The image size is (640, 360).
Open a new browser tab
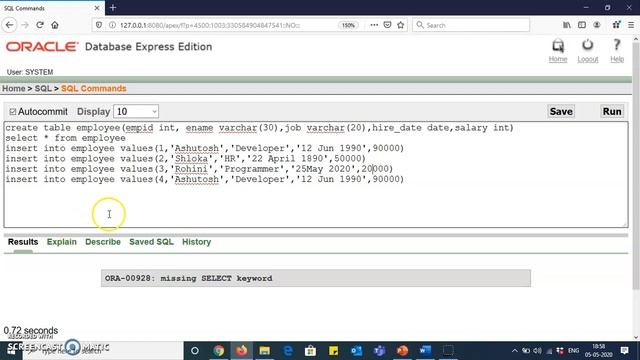click(x=113, y=7)
